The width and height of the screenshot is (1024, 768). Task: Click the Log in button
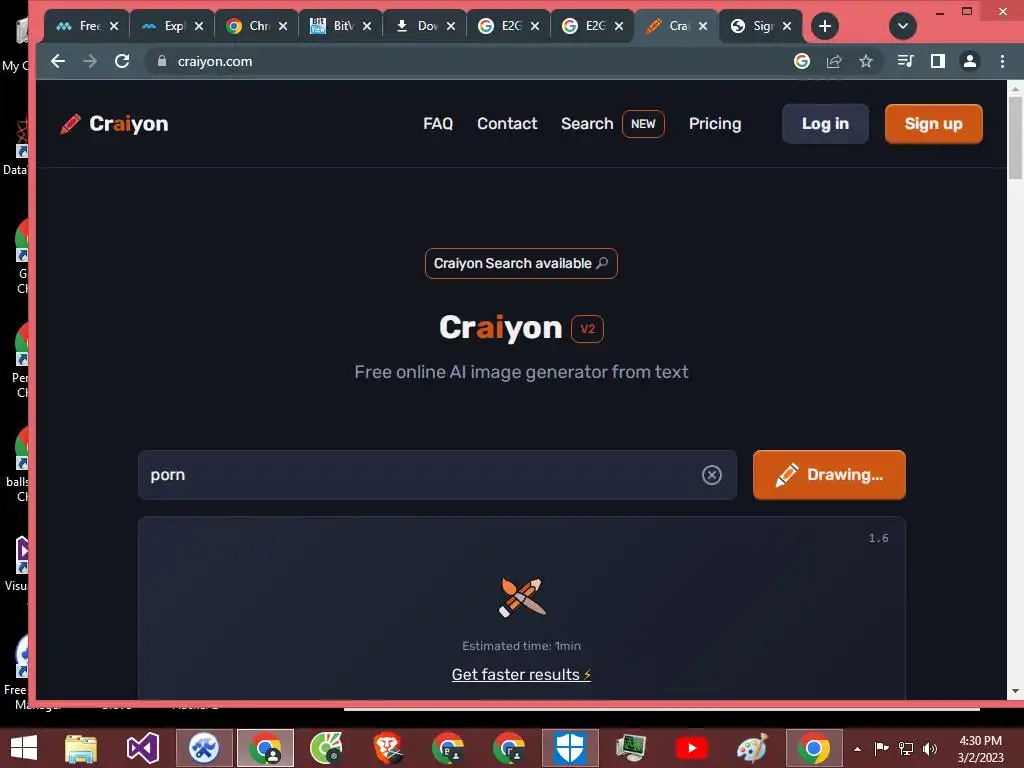(x=825, y=123)
